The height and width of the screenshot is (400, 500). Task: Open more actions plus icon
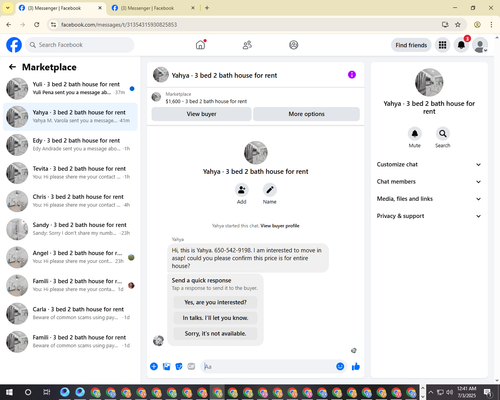point(154,367)
